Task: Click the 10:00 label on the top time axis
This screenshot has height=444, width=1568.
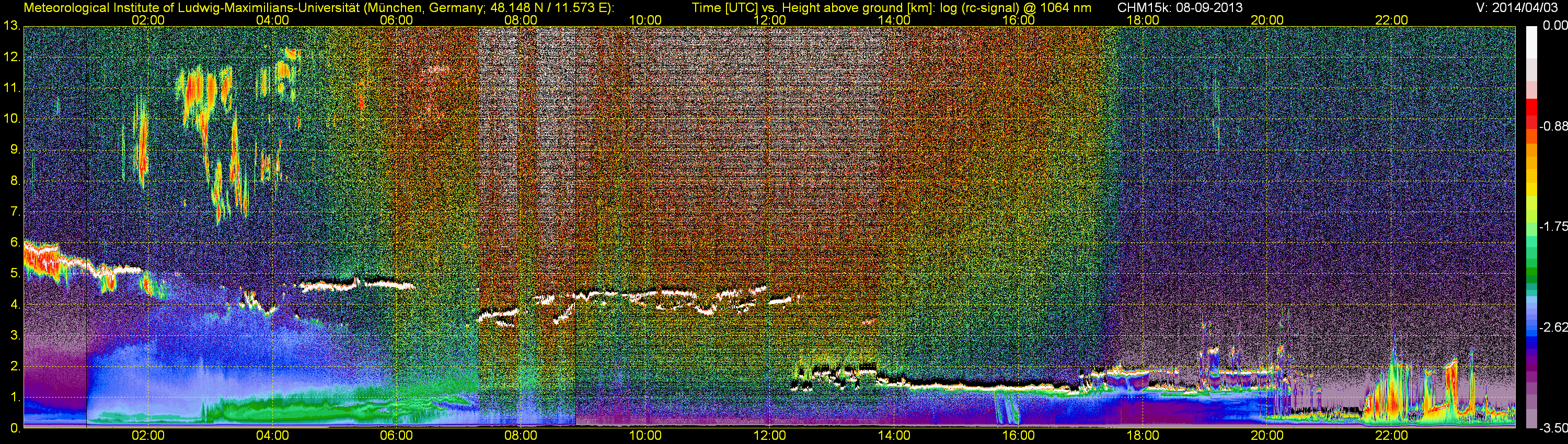Action: [x=645, y=20]
